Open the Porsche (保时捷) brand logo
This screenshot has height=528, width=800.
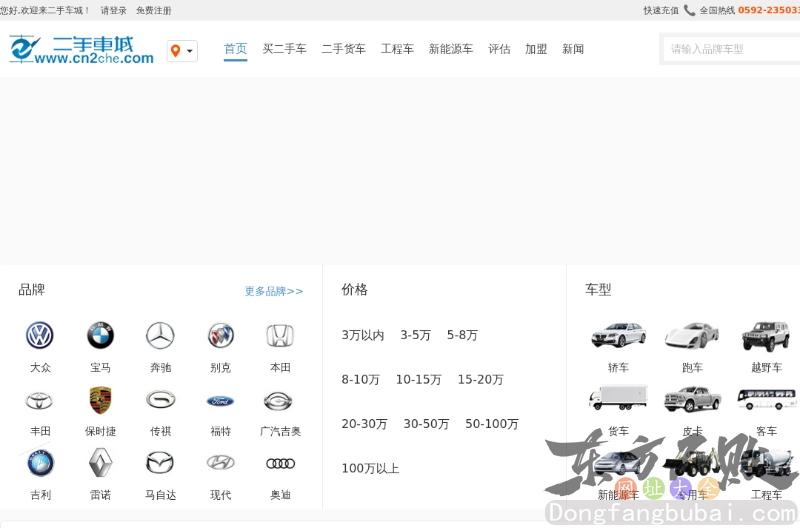tap(100, 400)
